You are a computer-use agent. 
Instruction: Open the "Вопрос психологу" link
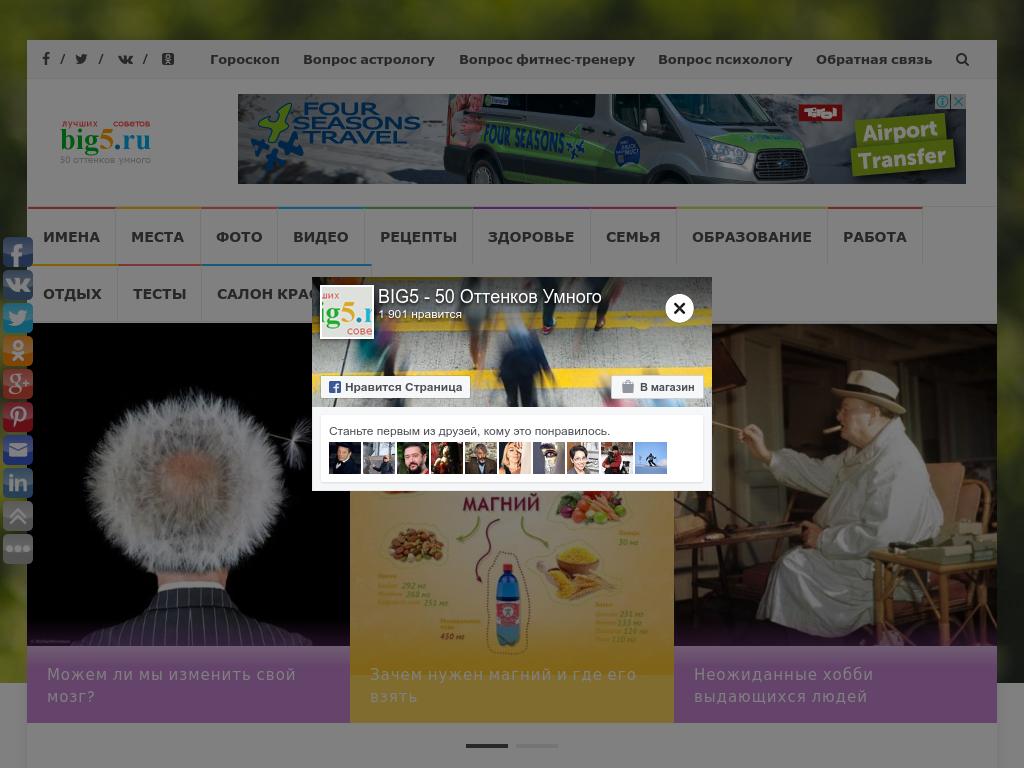[725, 59]
